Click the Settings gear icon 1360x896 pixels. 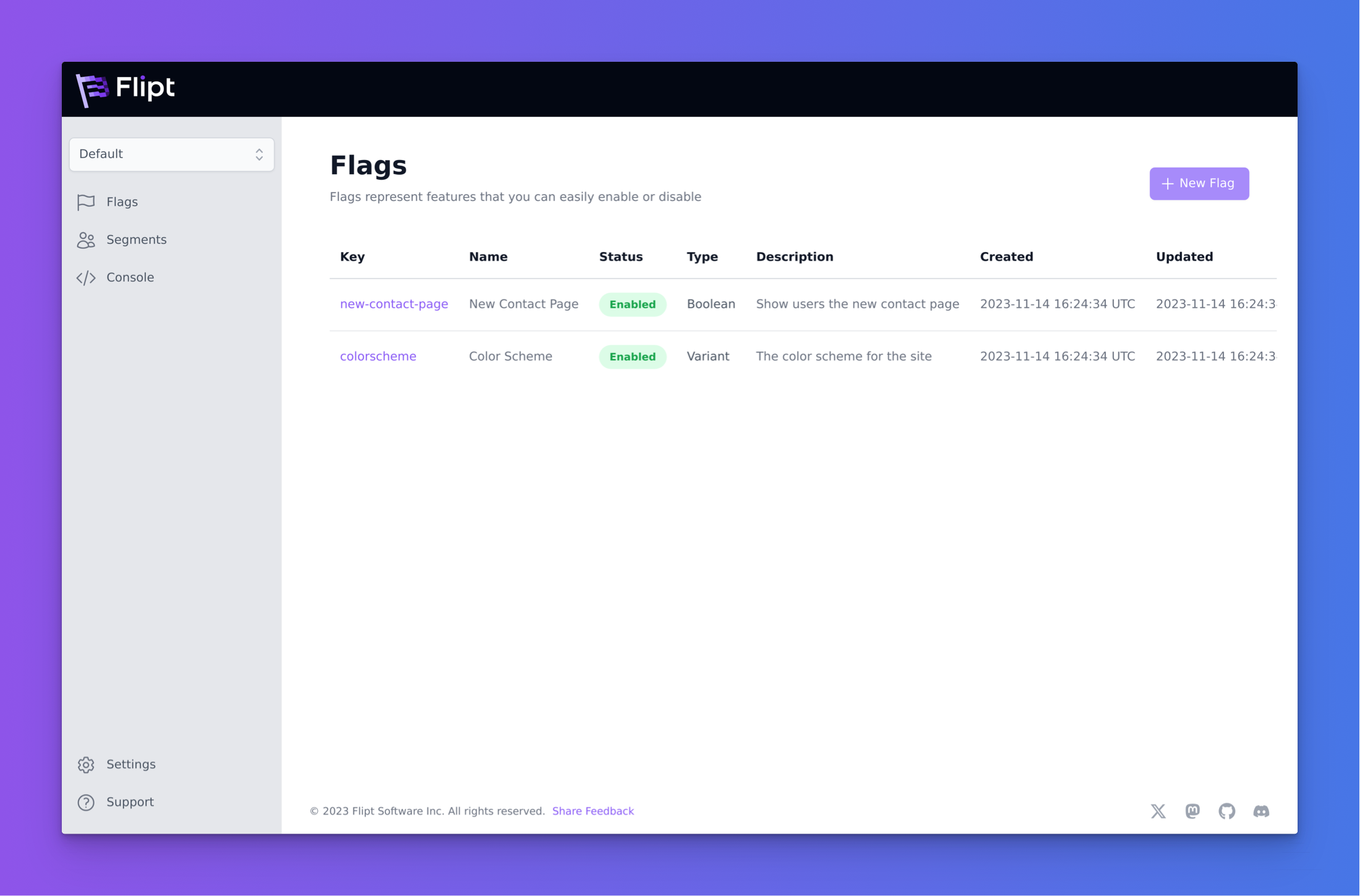coord(86,764)
